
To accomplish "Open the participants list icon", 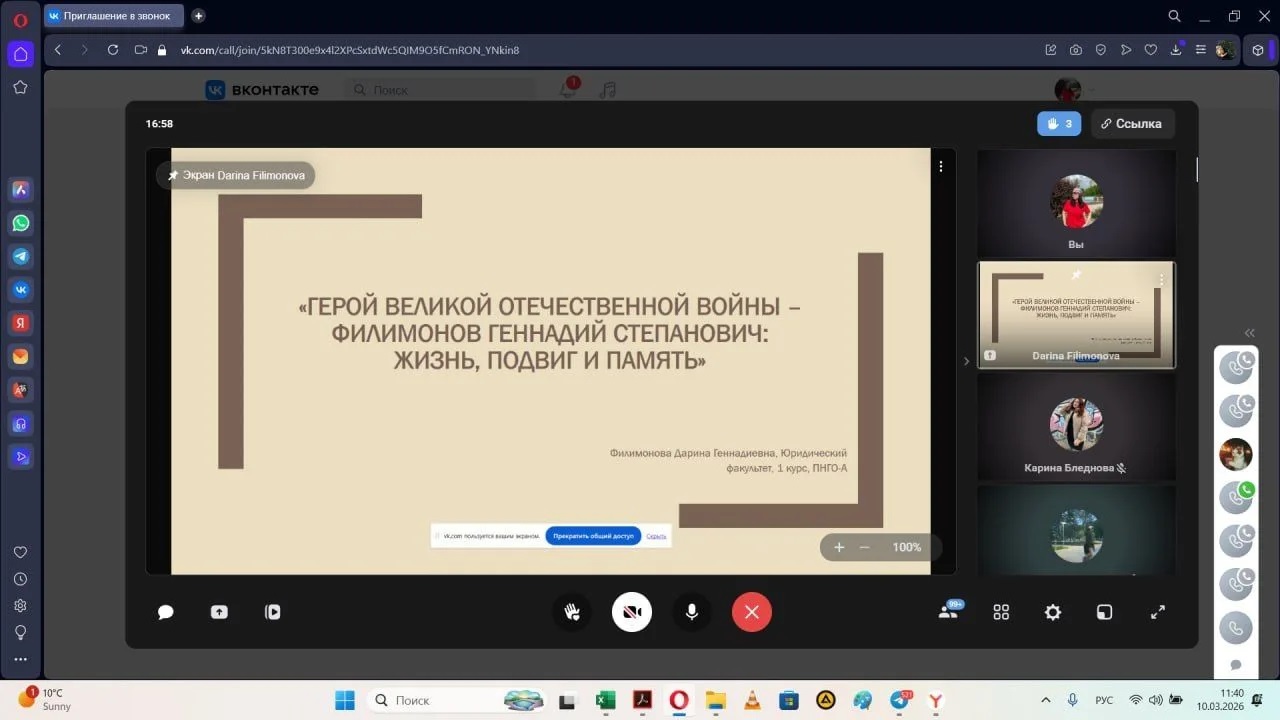I will pos(948,612).
